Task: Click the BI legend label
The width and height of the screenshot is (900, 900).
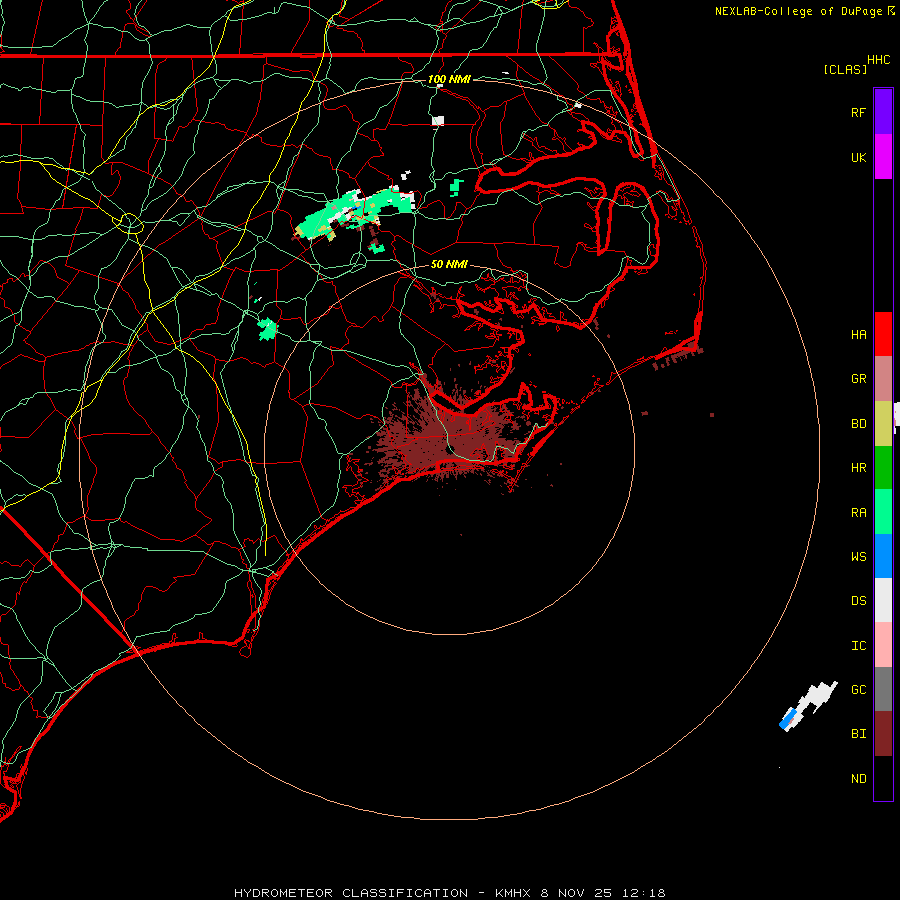Action: pos(858,734)
